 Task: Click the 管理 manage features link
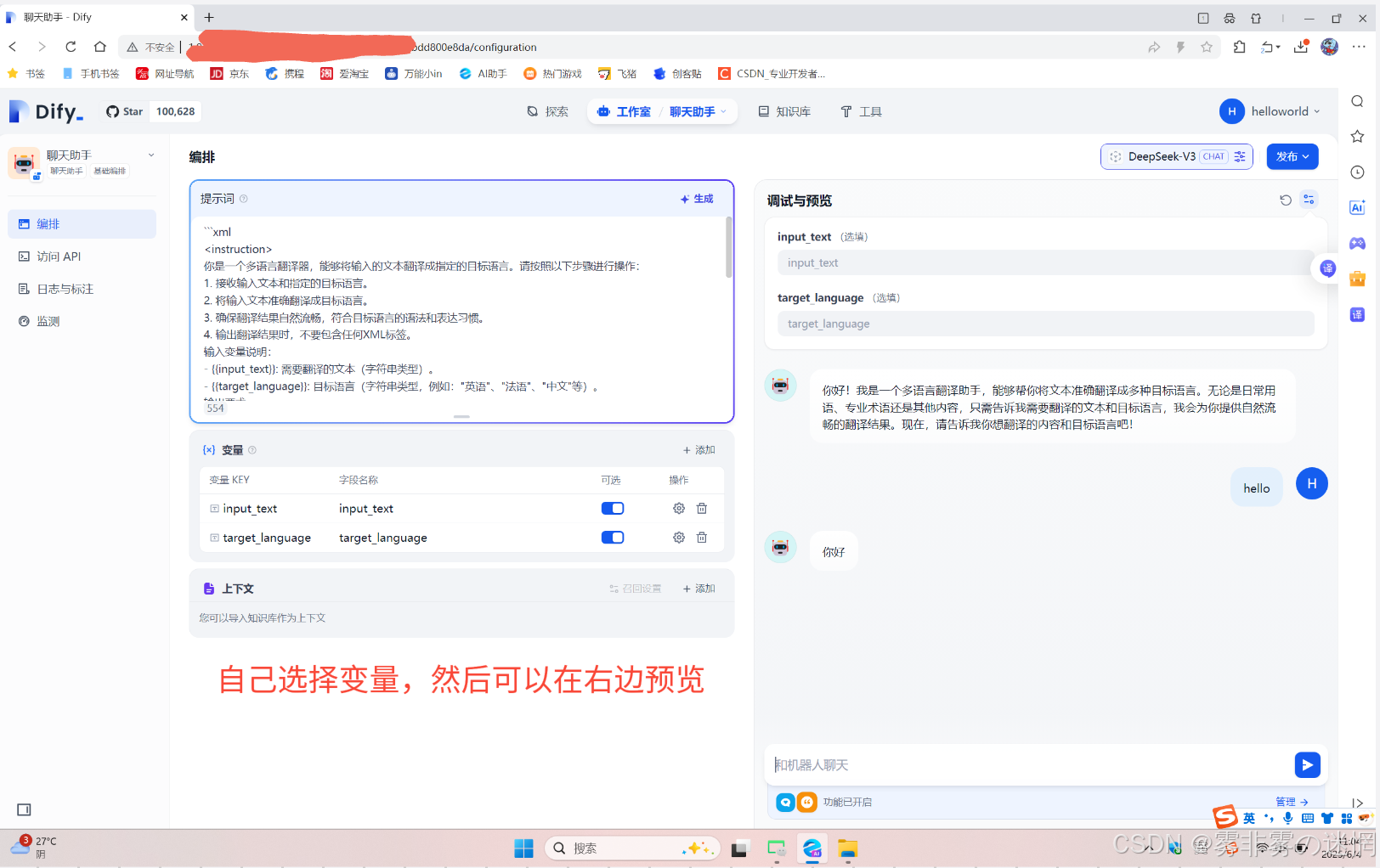click(1292, 802)
